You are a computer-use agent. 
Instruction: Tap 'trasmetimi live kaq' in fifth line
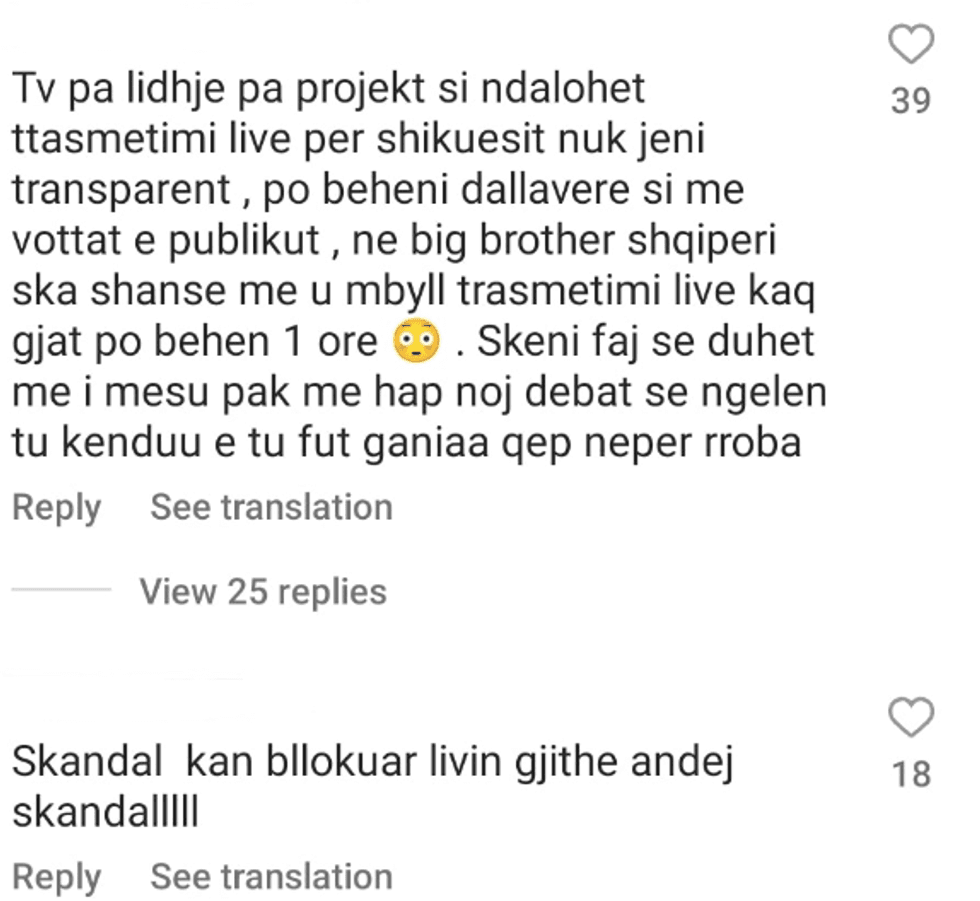coord(636,292)
